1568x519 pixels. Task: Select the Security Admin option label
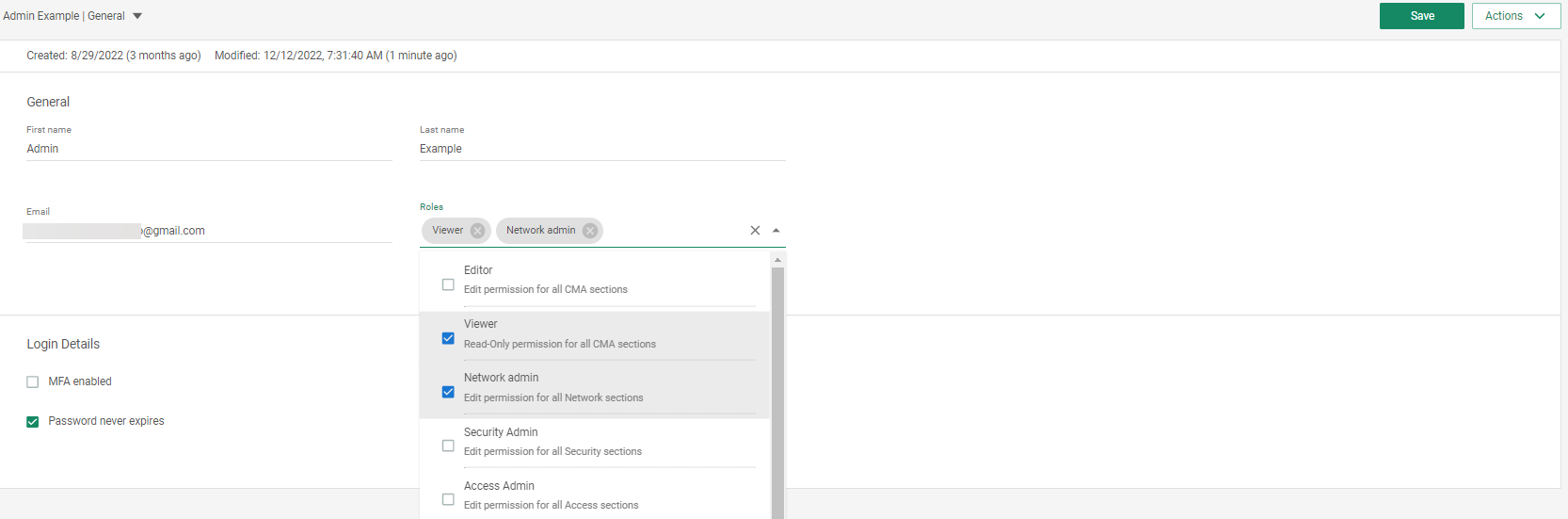tap(501, 432)
